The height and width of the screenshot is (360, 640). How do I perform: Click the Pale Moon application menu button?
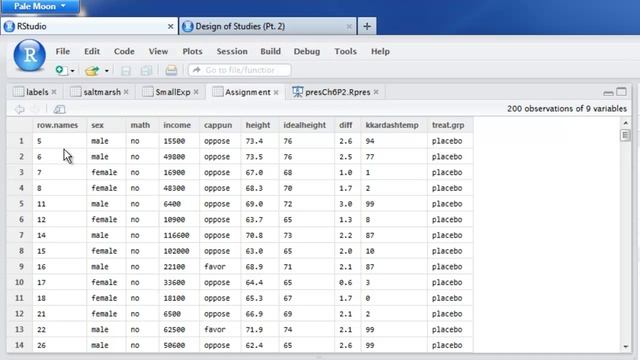pos(40,7)
